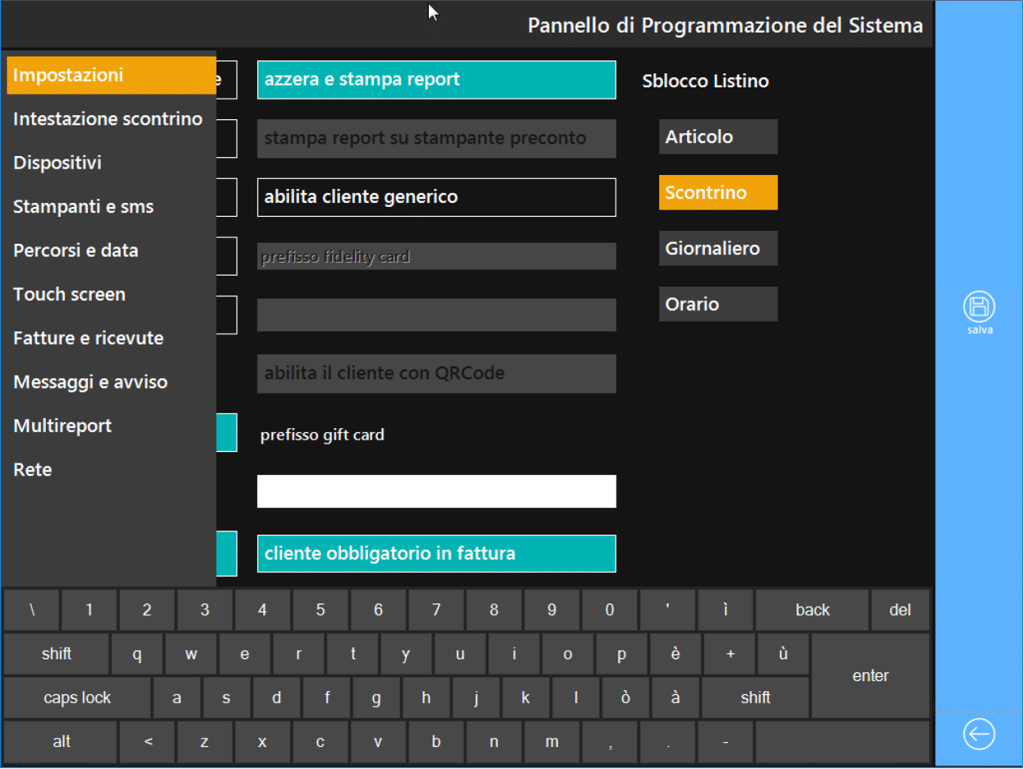This screenshot has width=1024, height=769.
Task: Tap the right shift key
Action: (755, 698)
